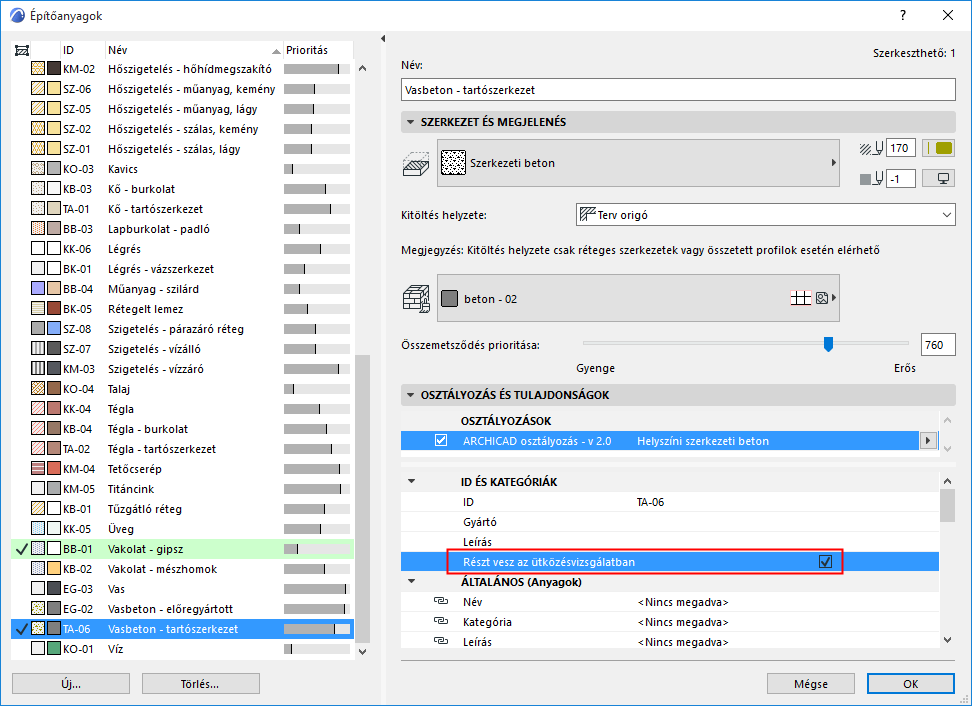Image resolution: width=972 pixels, height=706 pixels.
Task: Click the Új... button
Action: 71,684
